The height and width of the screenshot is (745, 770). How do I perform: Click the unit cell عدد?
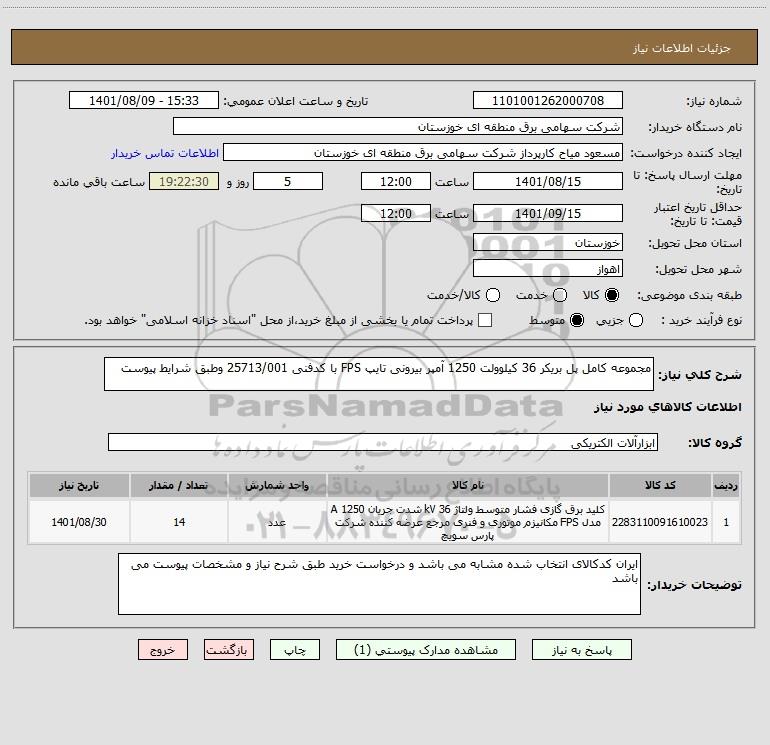[x=277, y=522]
